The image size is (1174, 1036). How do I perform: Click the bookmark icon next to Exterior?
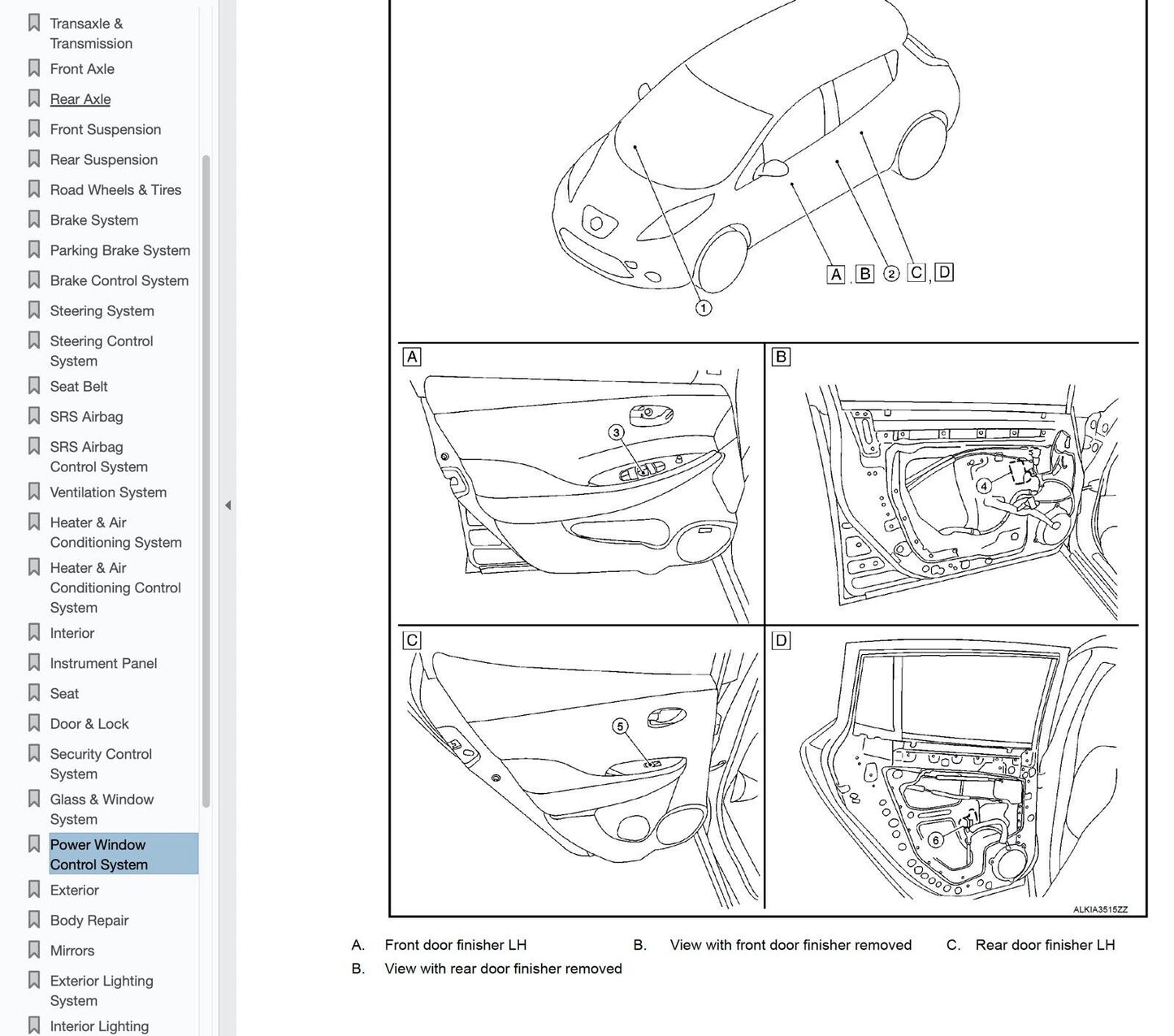34,891
